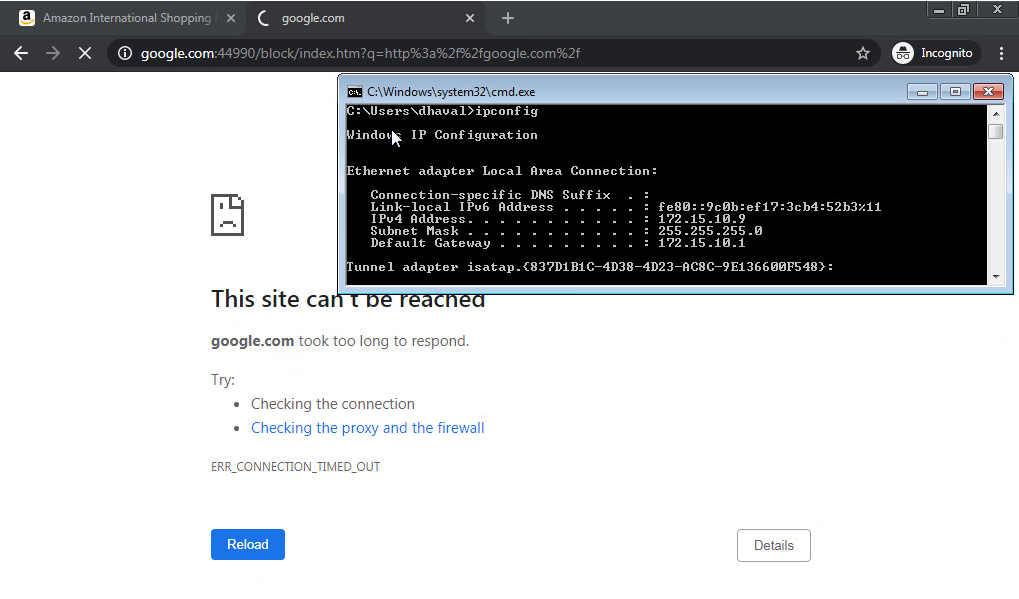Screen dimensions: 1019x599
Task: Click the Details button
Action: pyautogui.click(x=773, y=545)
